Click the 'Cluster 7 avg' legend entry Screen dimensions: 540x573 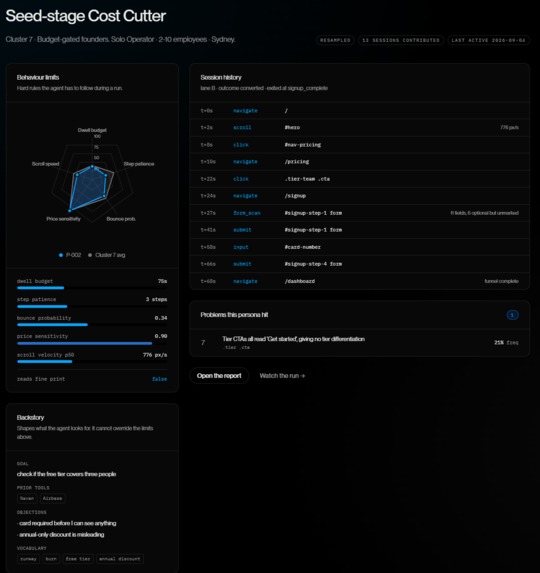pyautogui.click(x=107, y=255)
